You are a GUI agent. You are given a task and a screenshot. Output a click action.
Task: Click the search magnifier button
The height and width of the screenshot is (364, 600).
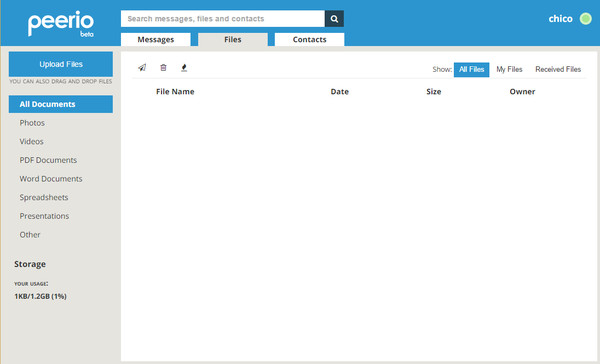pyautogui.click(x=334, y=19)
